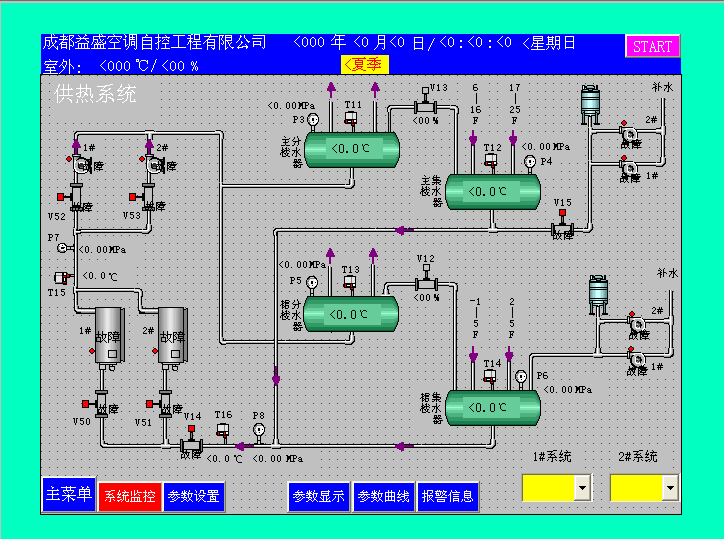The height and width of the screenshot is (539, 724).
Task: Click the 夏季 season indicator
Action: pos(364,64)
